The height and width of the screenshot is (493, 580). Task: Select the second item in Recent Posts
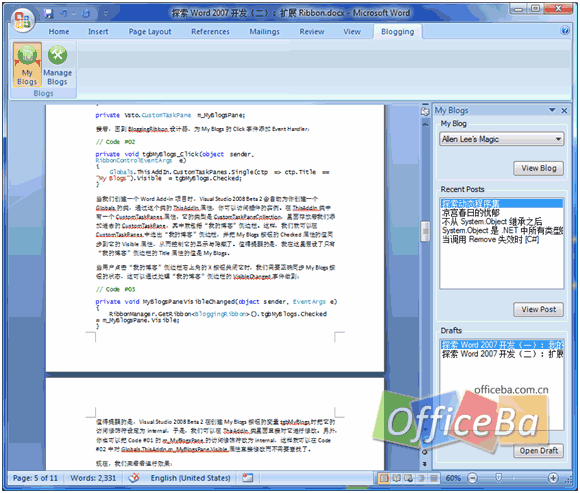click(x=502, y=213)
